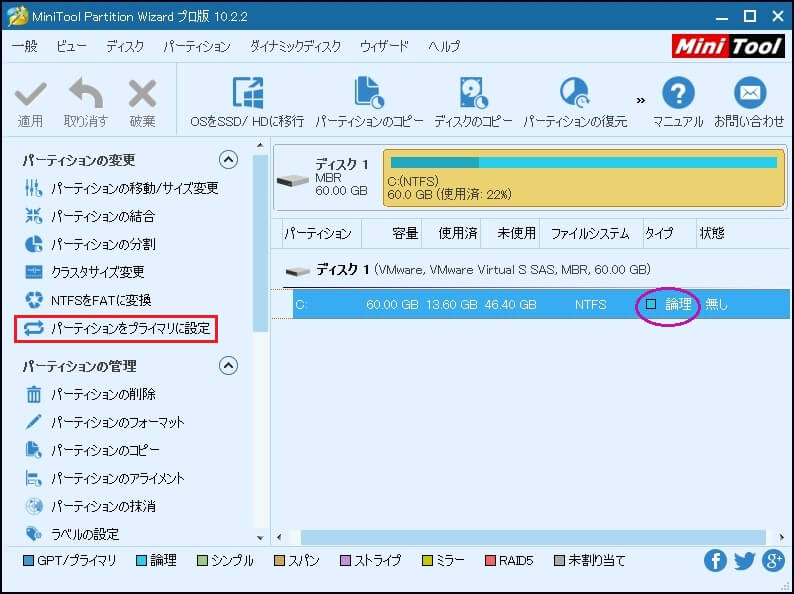Sort by 容量 column header
The width and height of the screenshot is (794, 594).
(x=391, y=233)
